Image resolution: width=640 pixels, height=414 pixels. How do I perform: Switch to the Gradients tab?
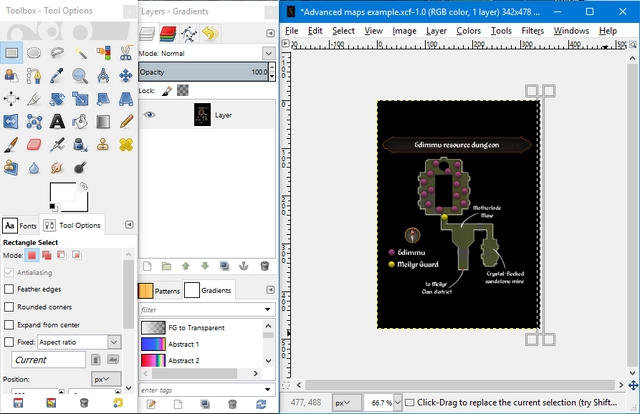[x=209, y=290]
